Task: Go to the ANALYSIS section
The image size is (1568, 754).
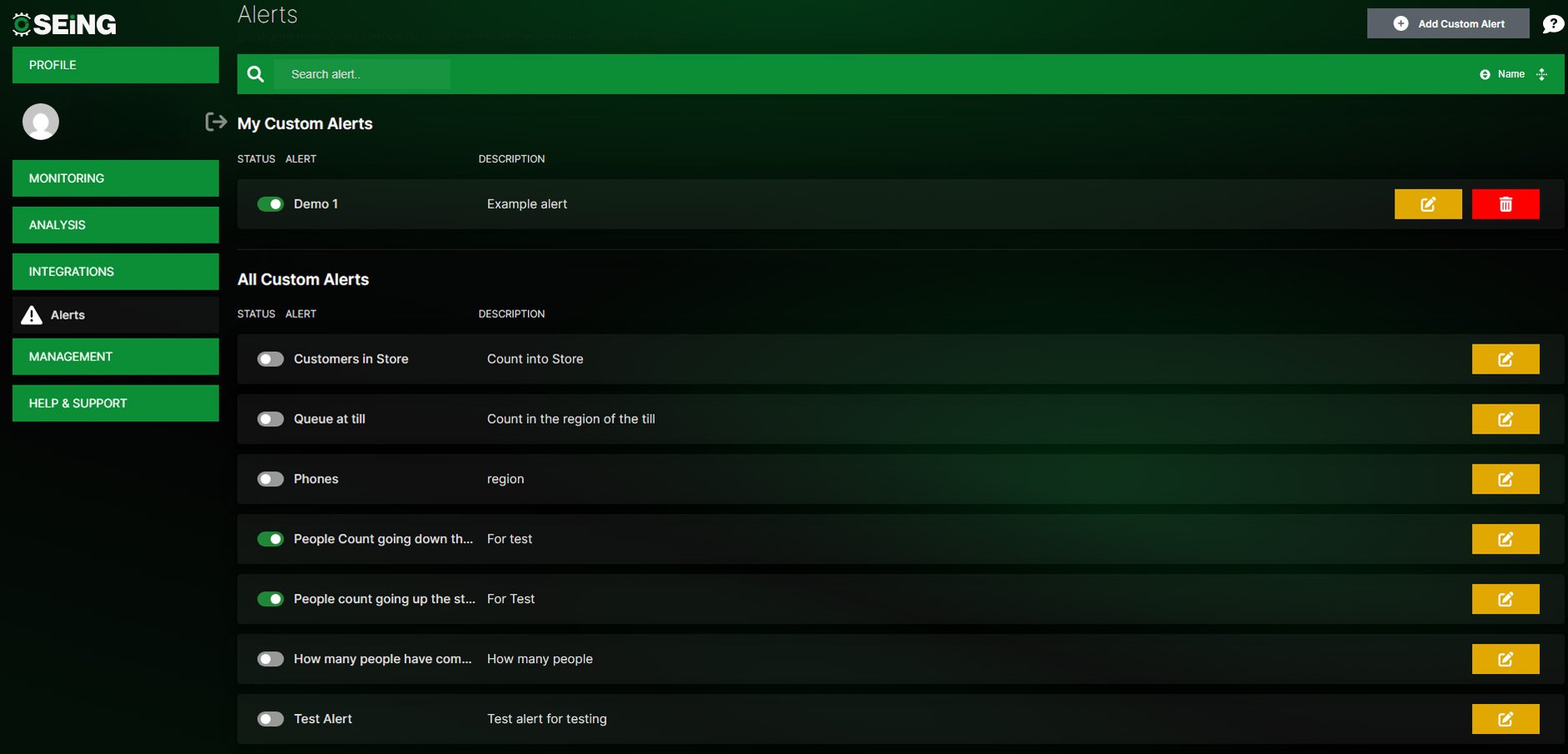Action: (x=116, y=225)
